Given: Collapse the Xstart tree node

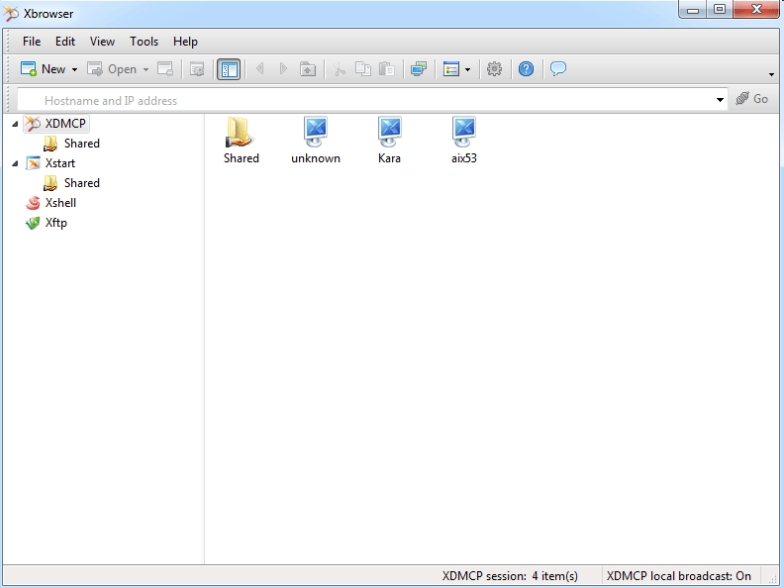Looking at the screenshot, I should pyautogui.click(x=15, y=164).
